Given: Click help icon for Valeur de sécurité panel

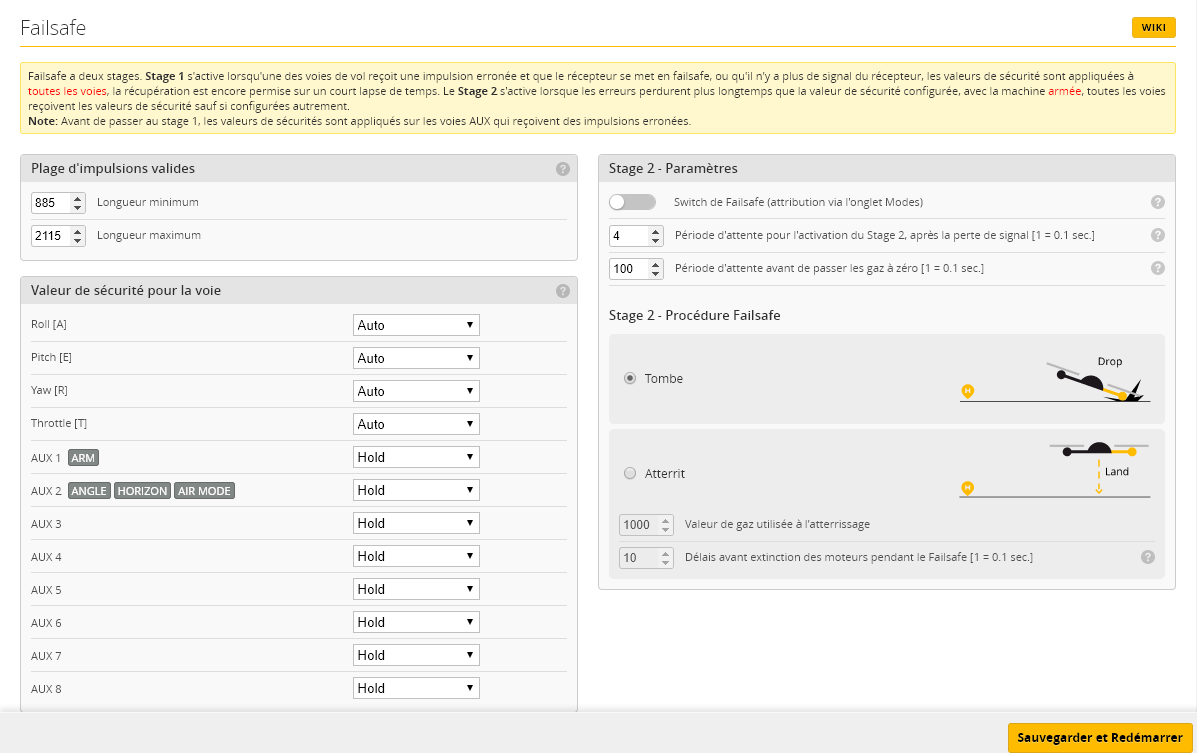Looking at the screenshot, I should [562, 291].
